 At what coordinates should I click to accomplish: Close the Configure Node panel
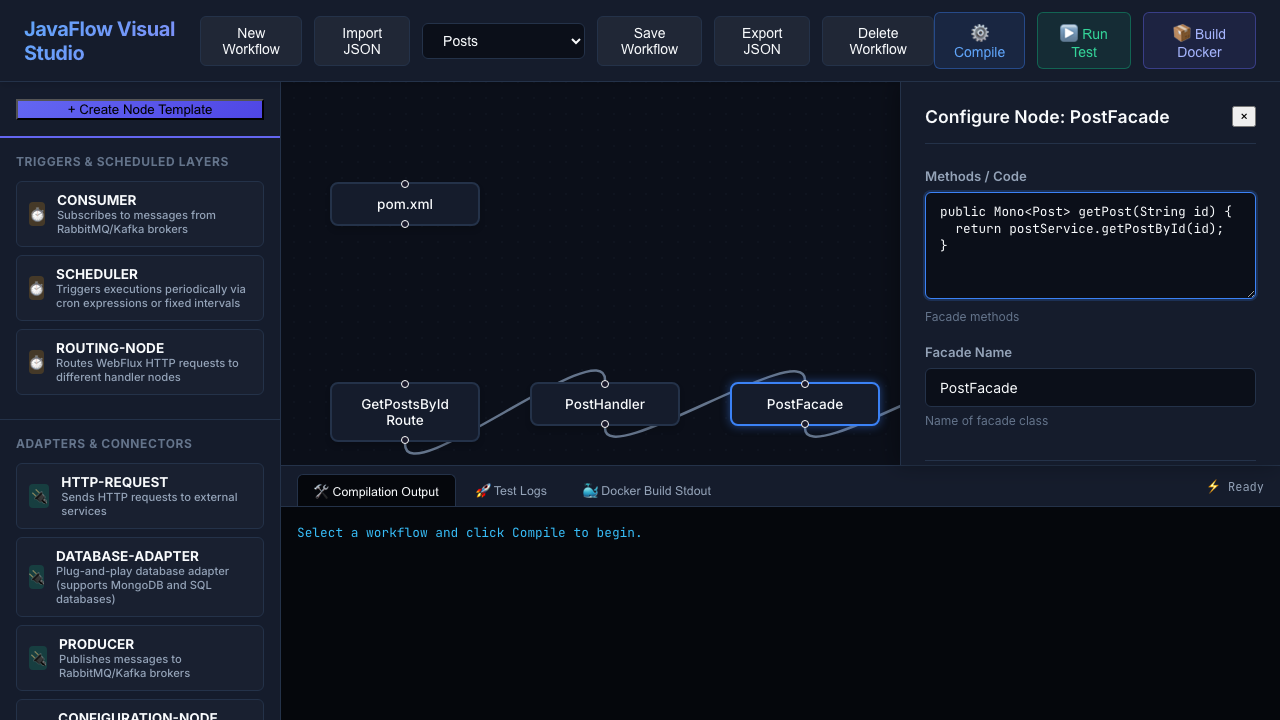pos(1244,117)
